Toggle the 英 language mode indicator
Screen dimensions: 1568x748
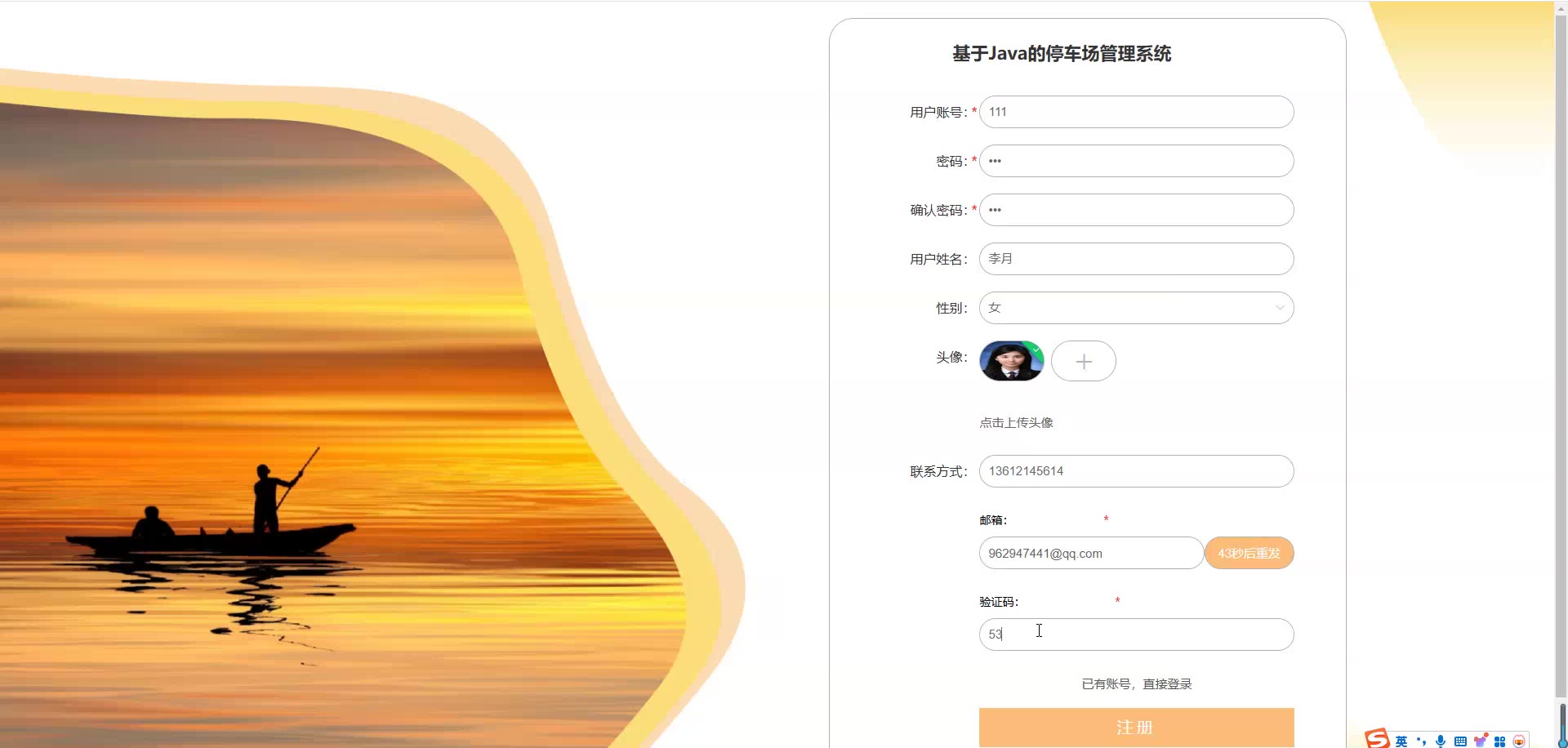[1401, 741]
